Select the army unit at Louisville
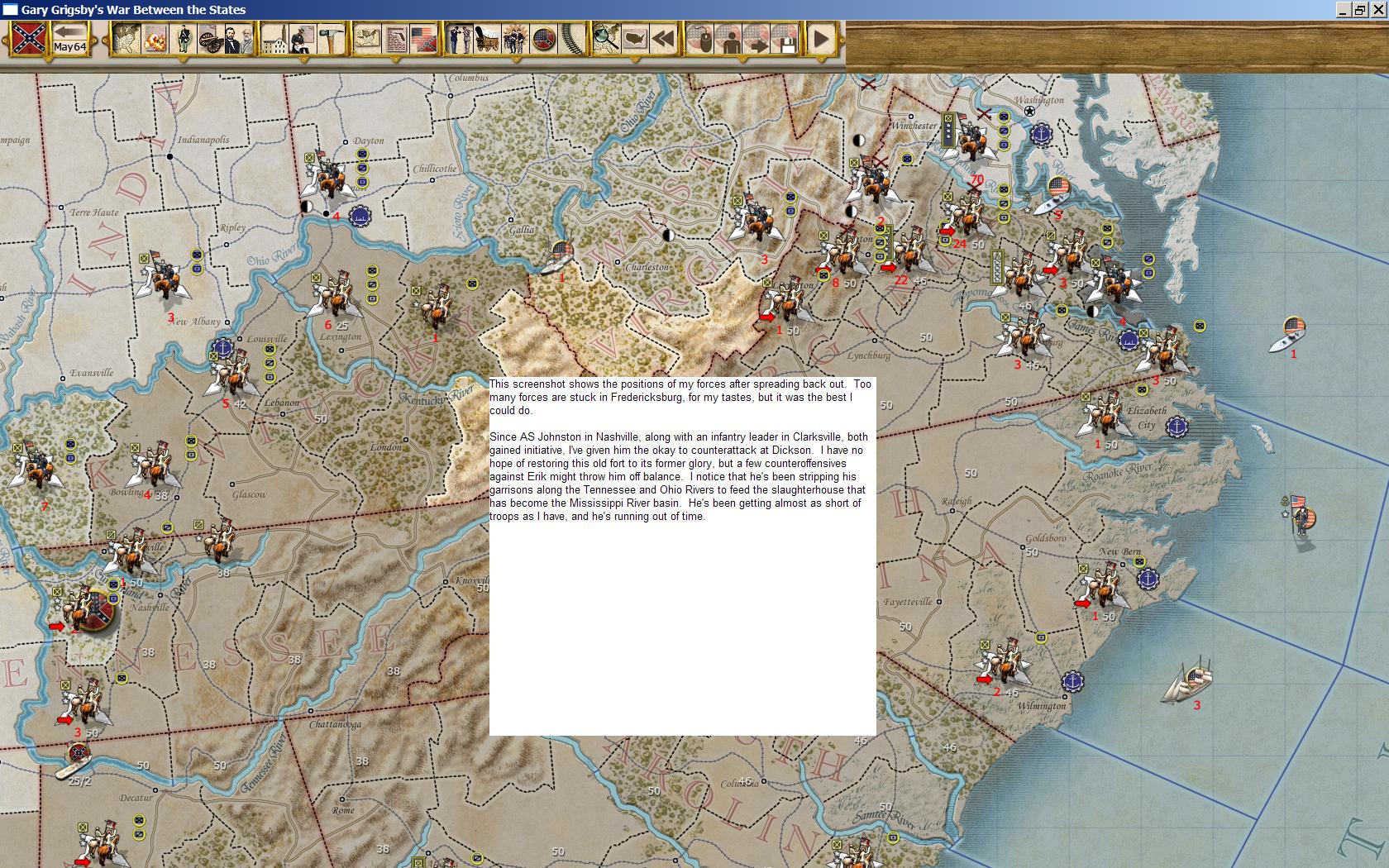The height and width of the screenshot is (868, 1389). pyautogui.click(x=234, y=372)
